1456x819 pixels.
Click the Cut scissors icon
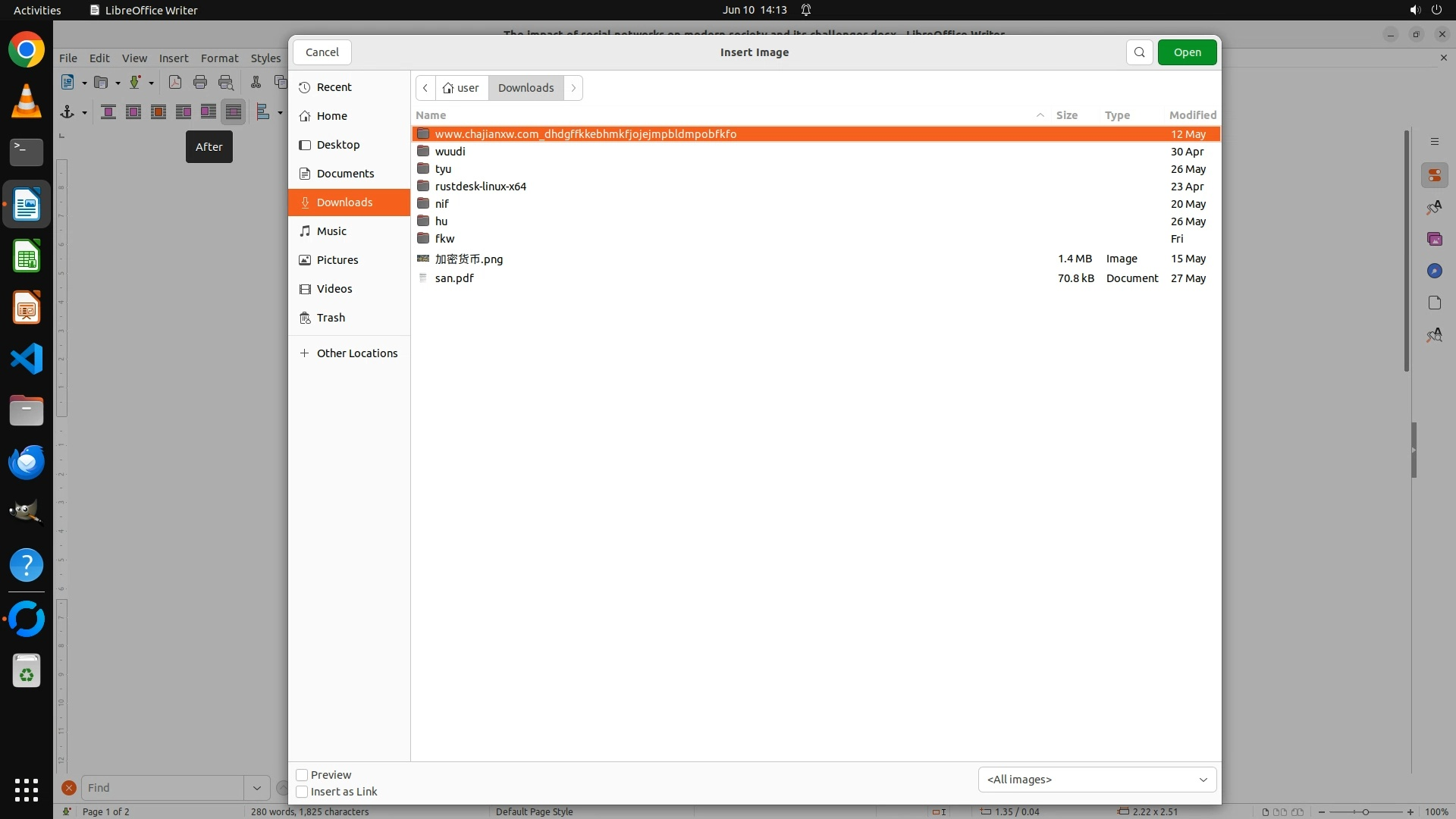tap(256, 83)
